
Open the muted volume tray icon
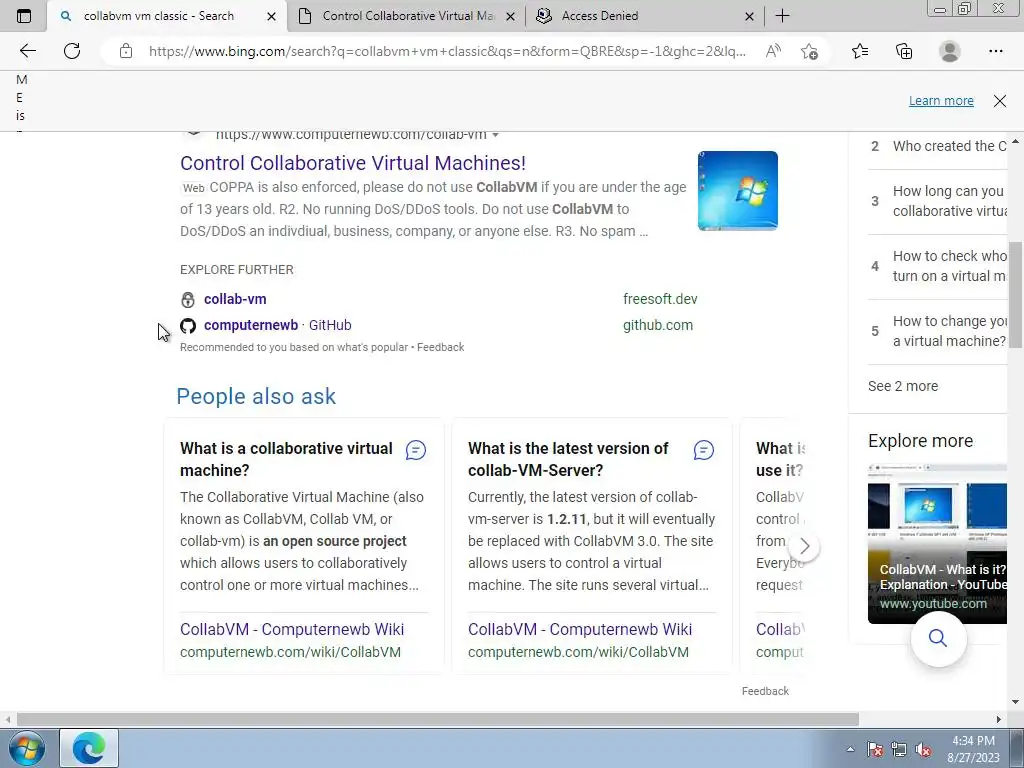pyautogui.click(x=923, y=749)
